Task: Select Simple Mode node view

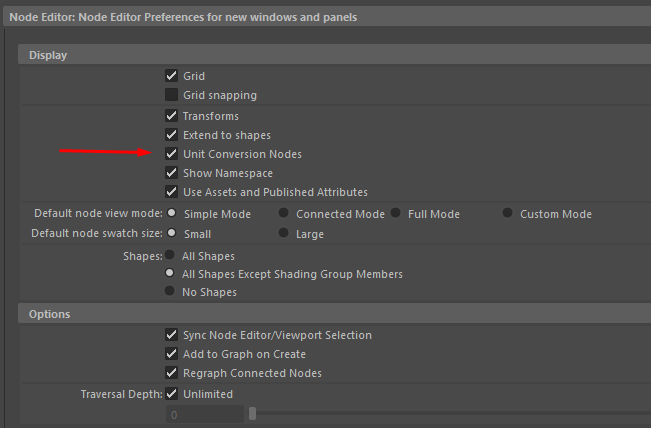Action: click(171, 213)
